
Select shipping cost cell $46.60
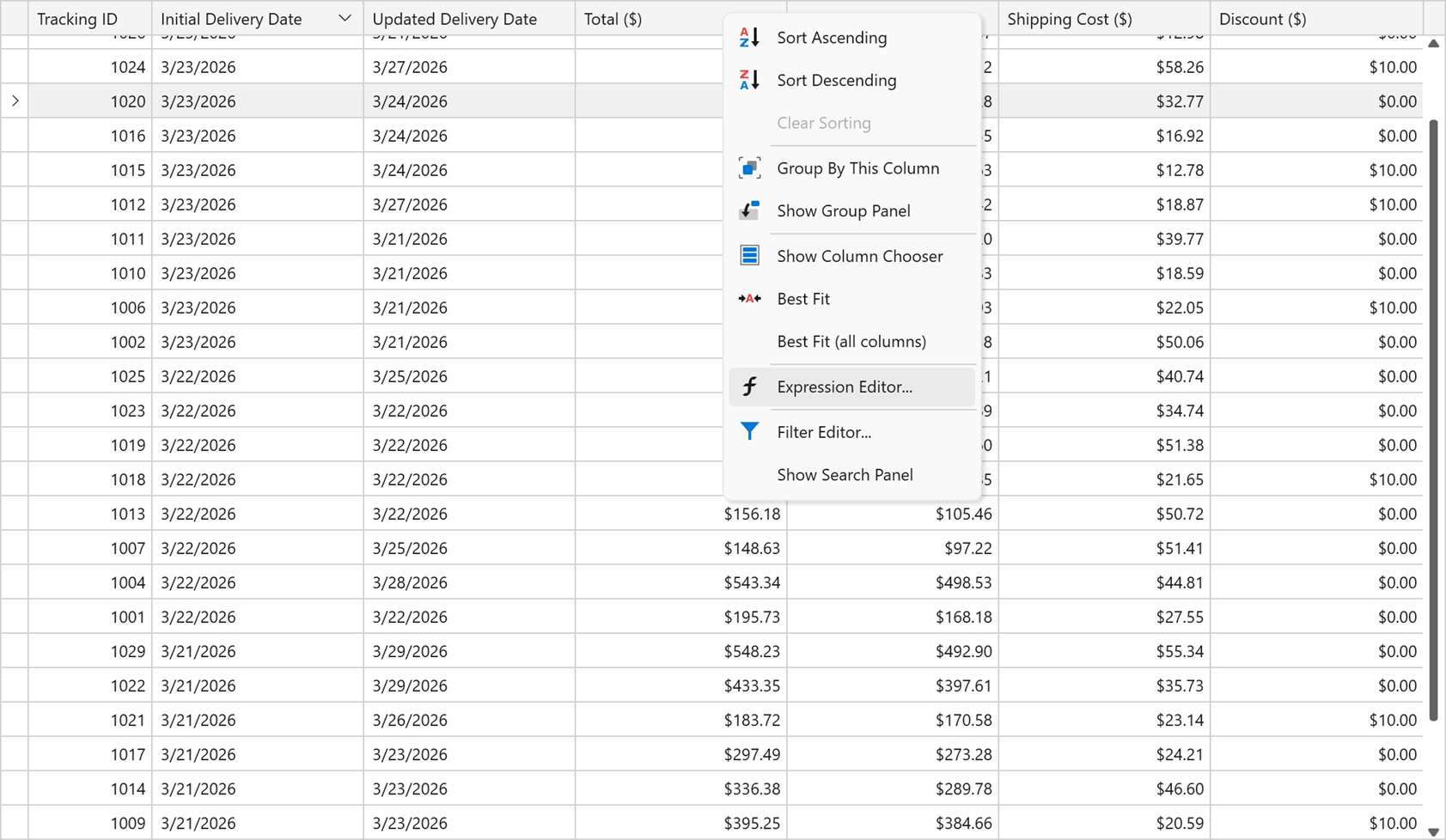point(1104,788)
